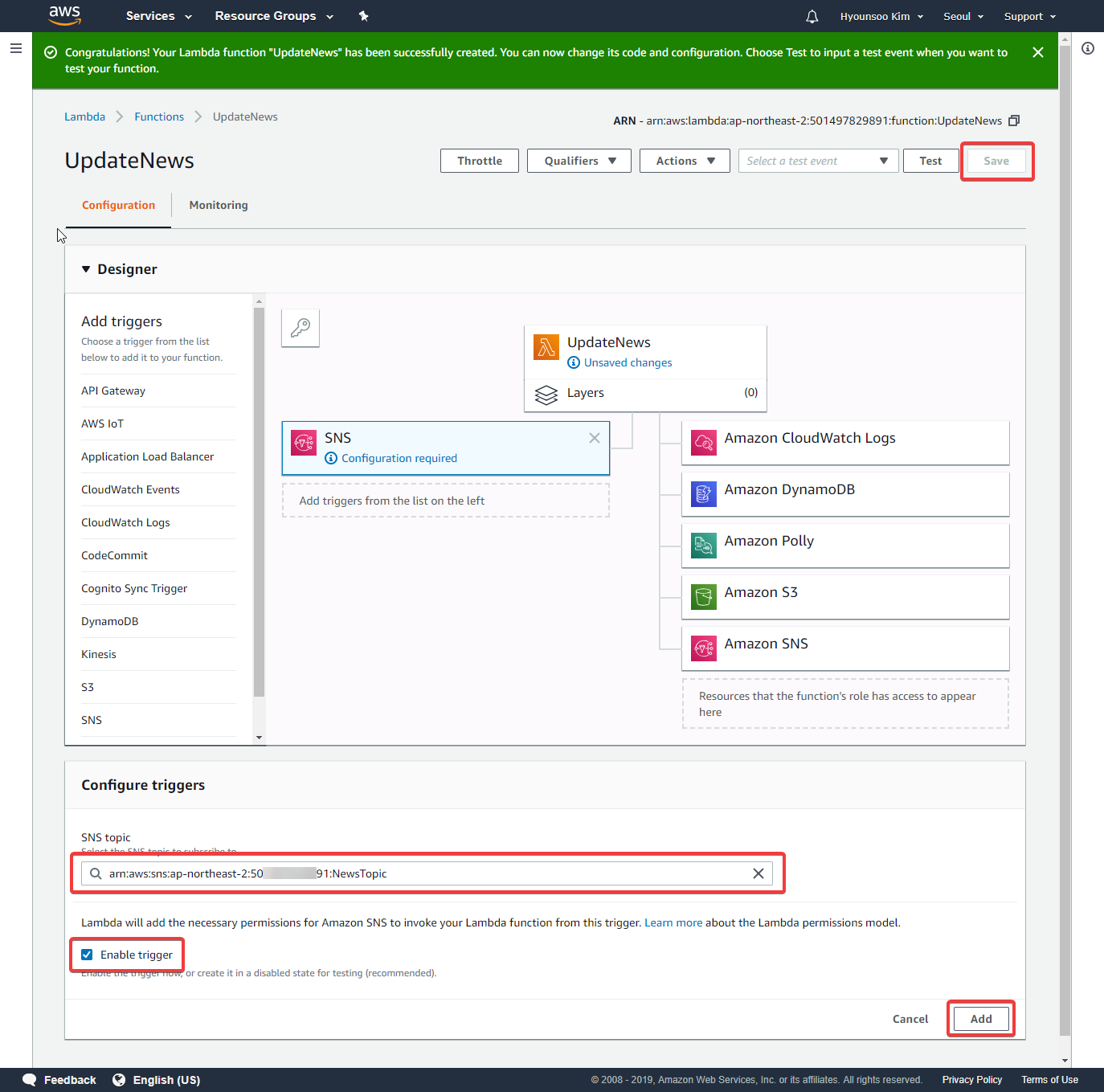This screenshot has height=1092, width=1104.
Task: Dismiss the green success banner
Action: (x=1038, y=52)
